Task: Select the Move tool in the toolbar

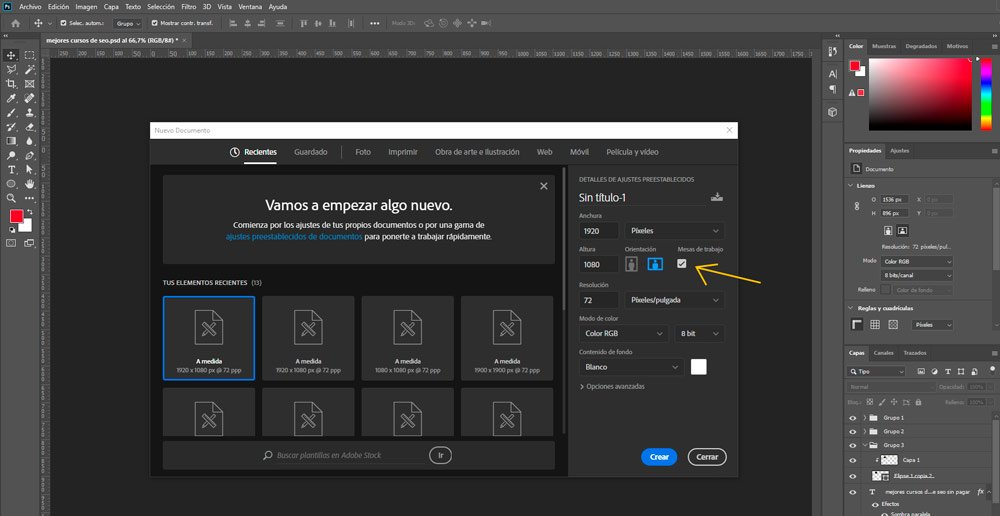Action: pyautogui.click(x=11, y=55)
